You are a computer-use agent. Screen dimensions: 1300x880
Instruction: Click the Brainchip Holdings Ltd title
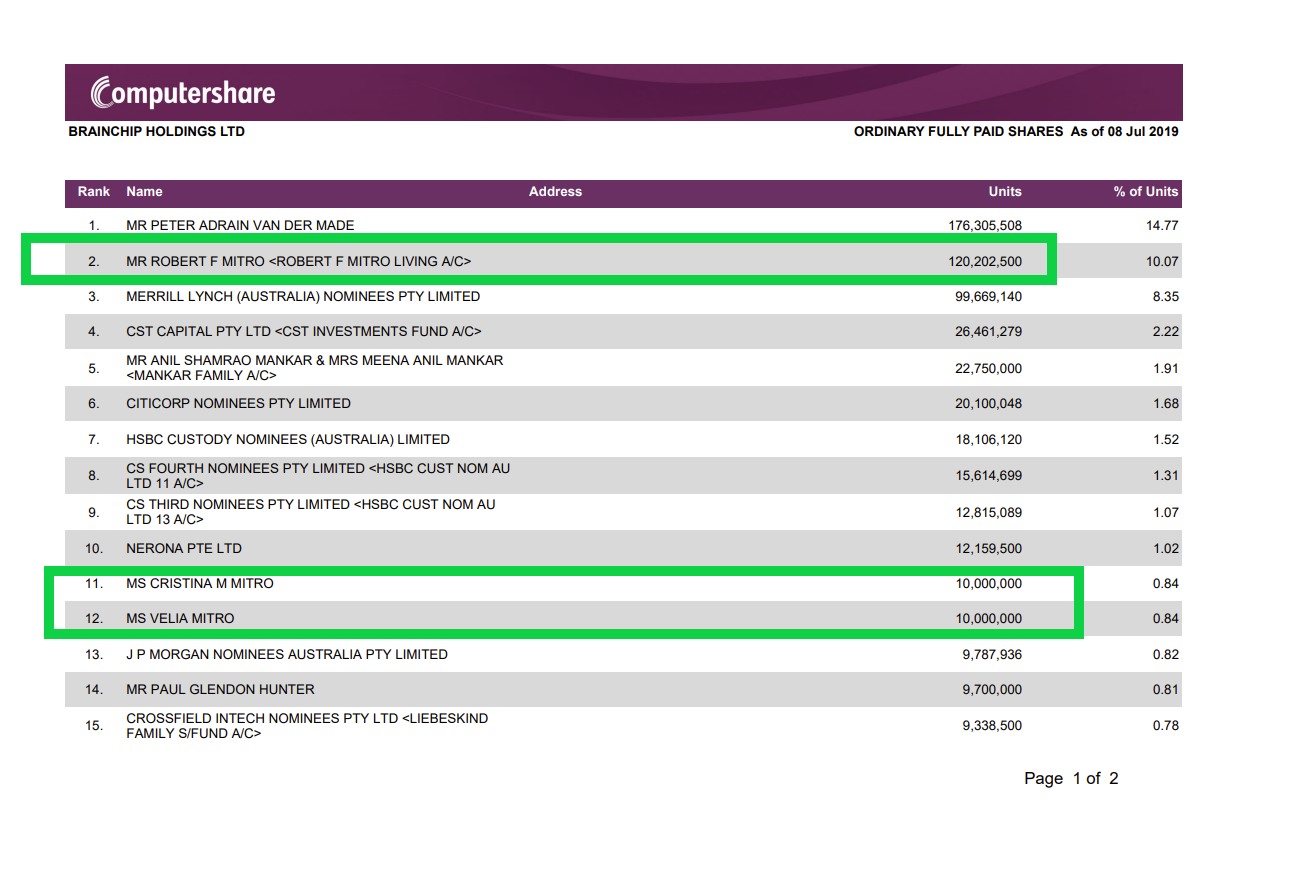point(156,131)
